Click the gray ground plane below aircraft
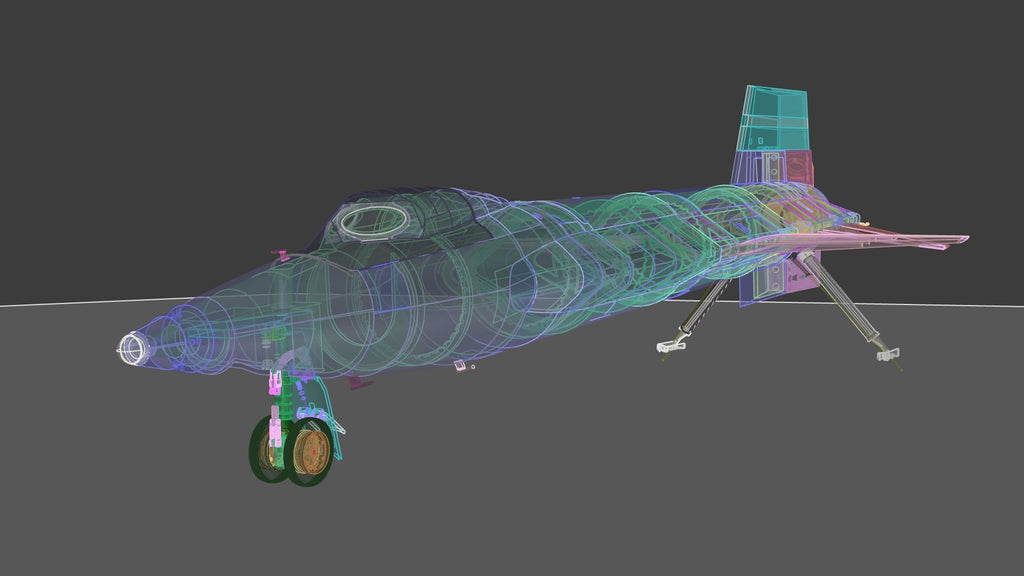The width and height of the screenshot is (1024, 576). (550, 480)
